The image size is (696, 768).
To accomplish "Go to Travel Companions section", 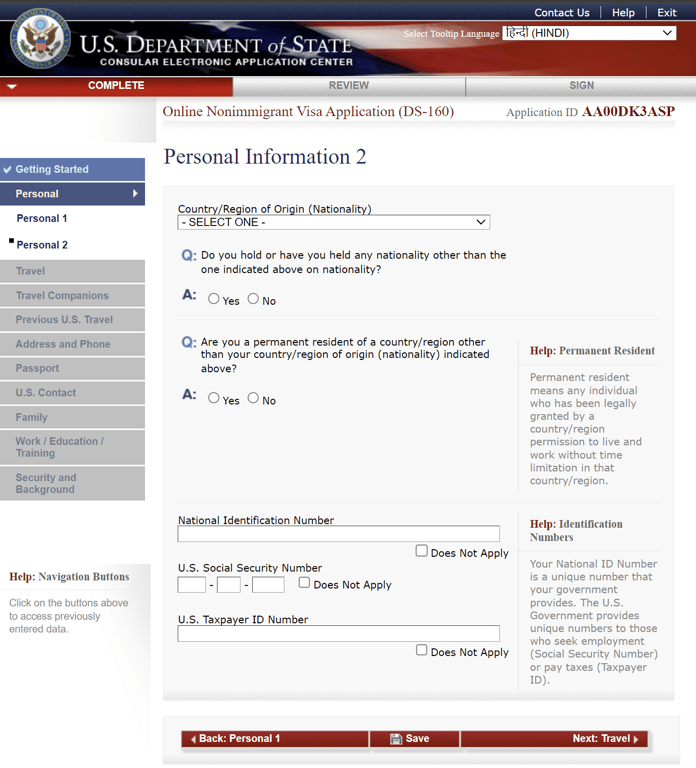I will (72, 296).
